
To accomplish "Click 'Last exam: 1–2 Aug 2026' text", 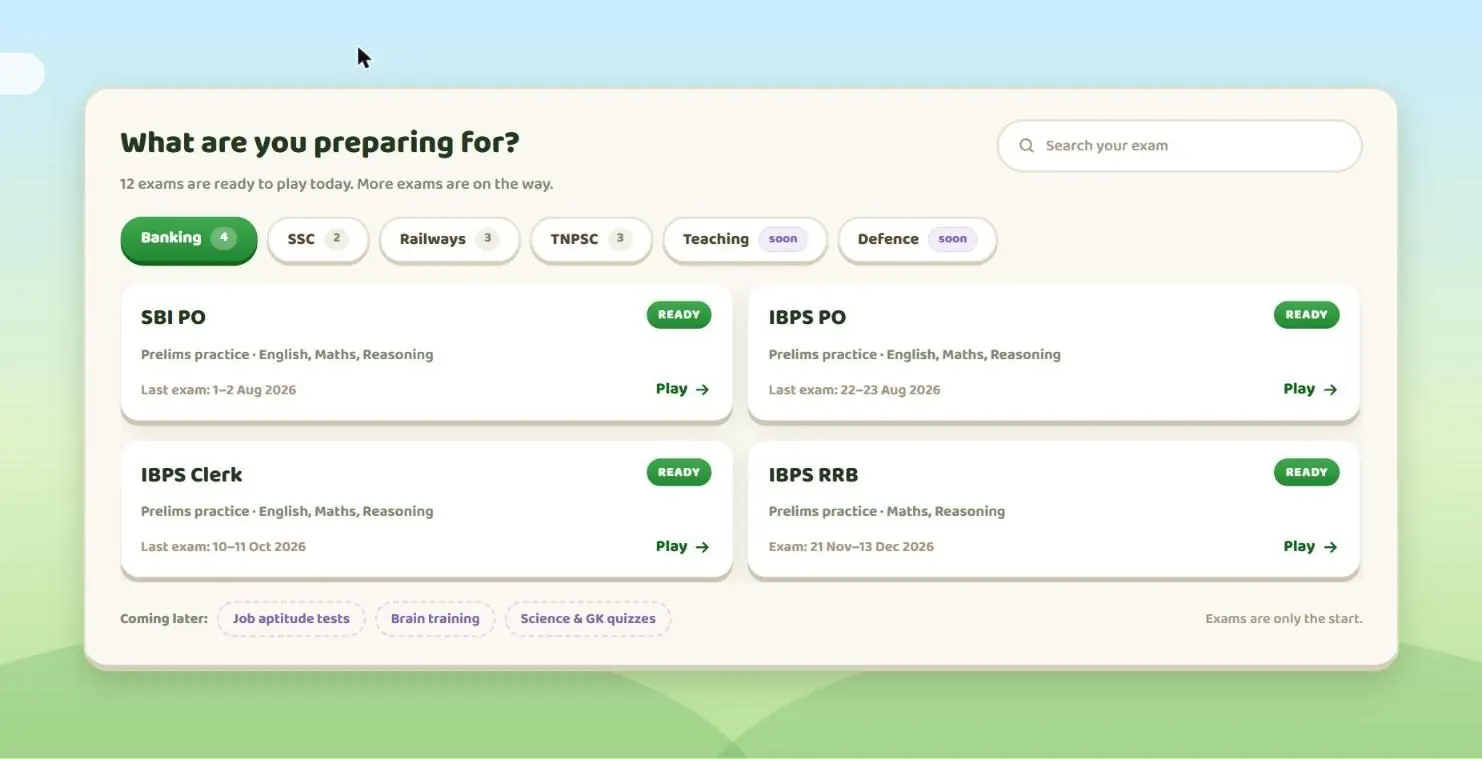I will pos(218,390).
